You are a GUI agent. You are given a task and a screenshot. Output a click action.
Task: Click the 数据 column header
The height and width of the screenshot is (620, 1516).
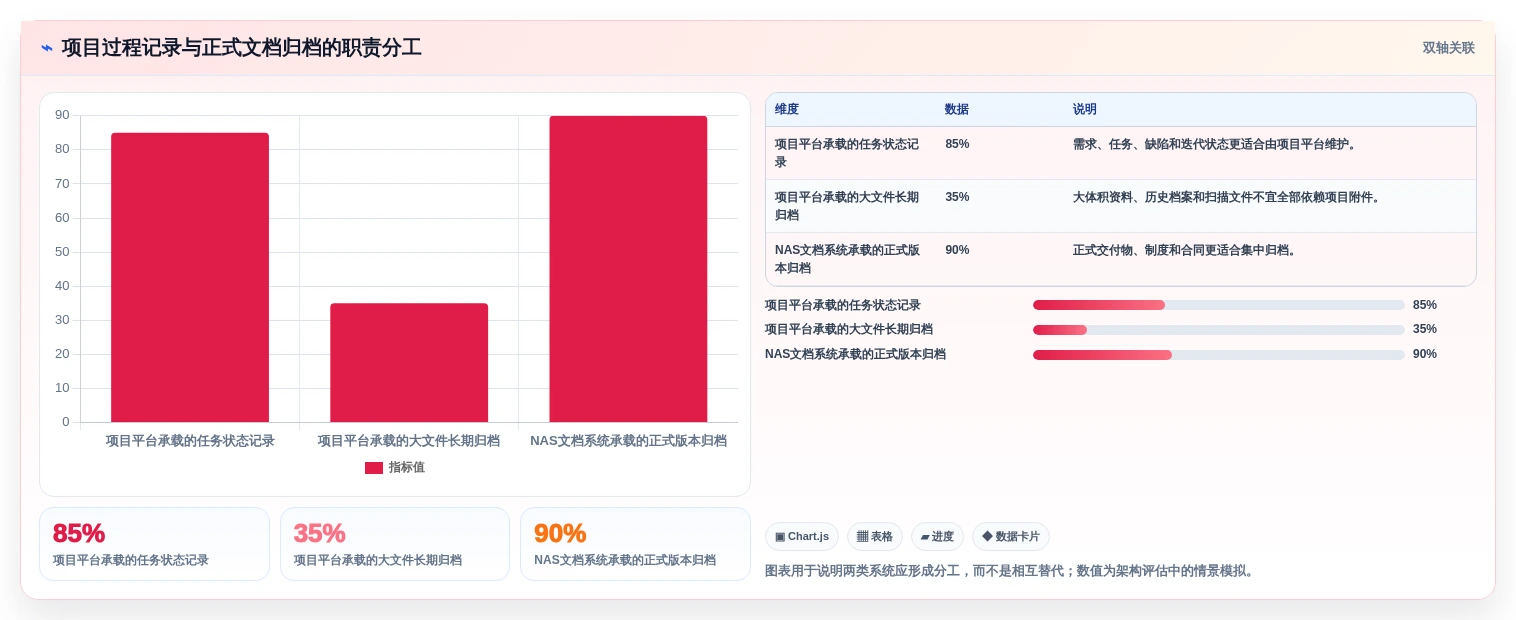957,109
